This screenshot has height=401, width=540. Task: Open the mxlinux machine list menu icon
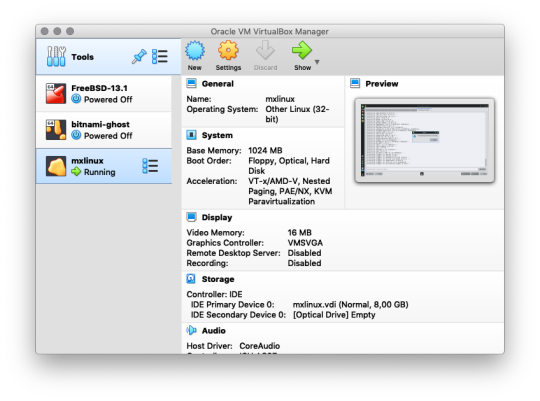pos(150,166)
